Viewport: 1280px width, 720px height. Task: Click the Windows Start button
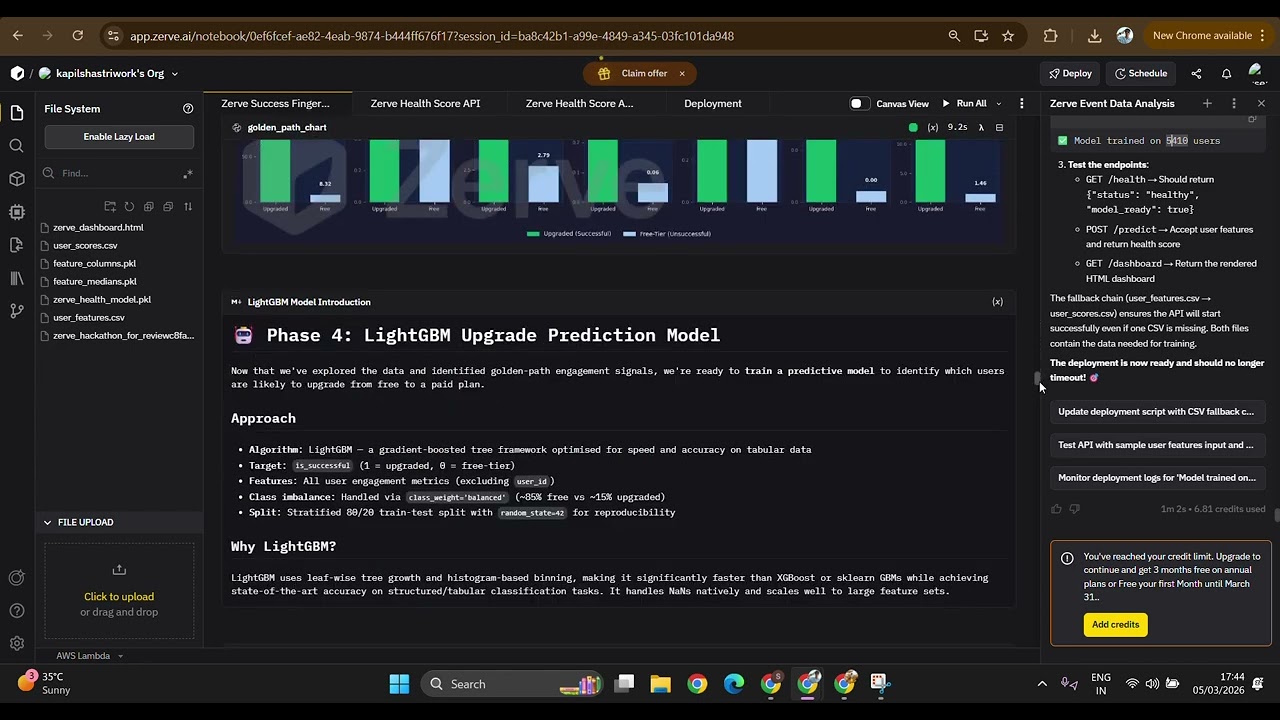pyautogui.click(x=399, y=684)
